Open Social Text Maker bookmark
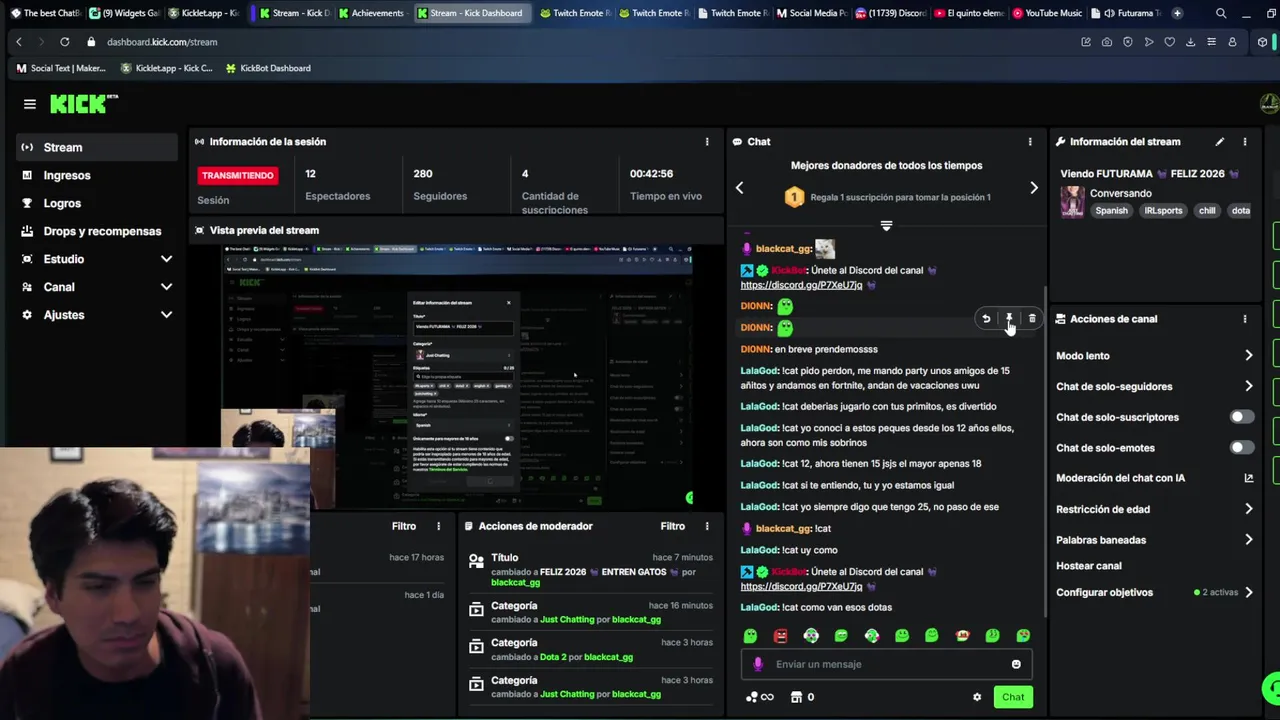 (61, 68)
